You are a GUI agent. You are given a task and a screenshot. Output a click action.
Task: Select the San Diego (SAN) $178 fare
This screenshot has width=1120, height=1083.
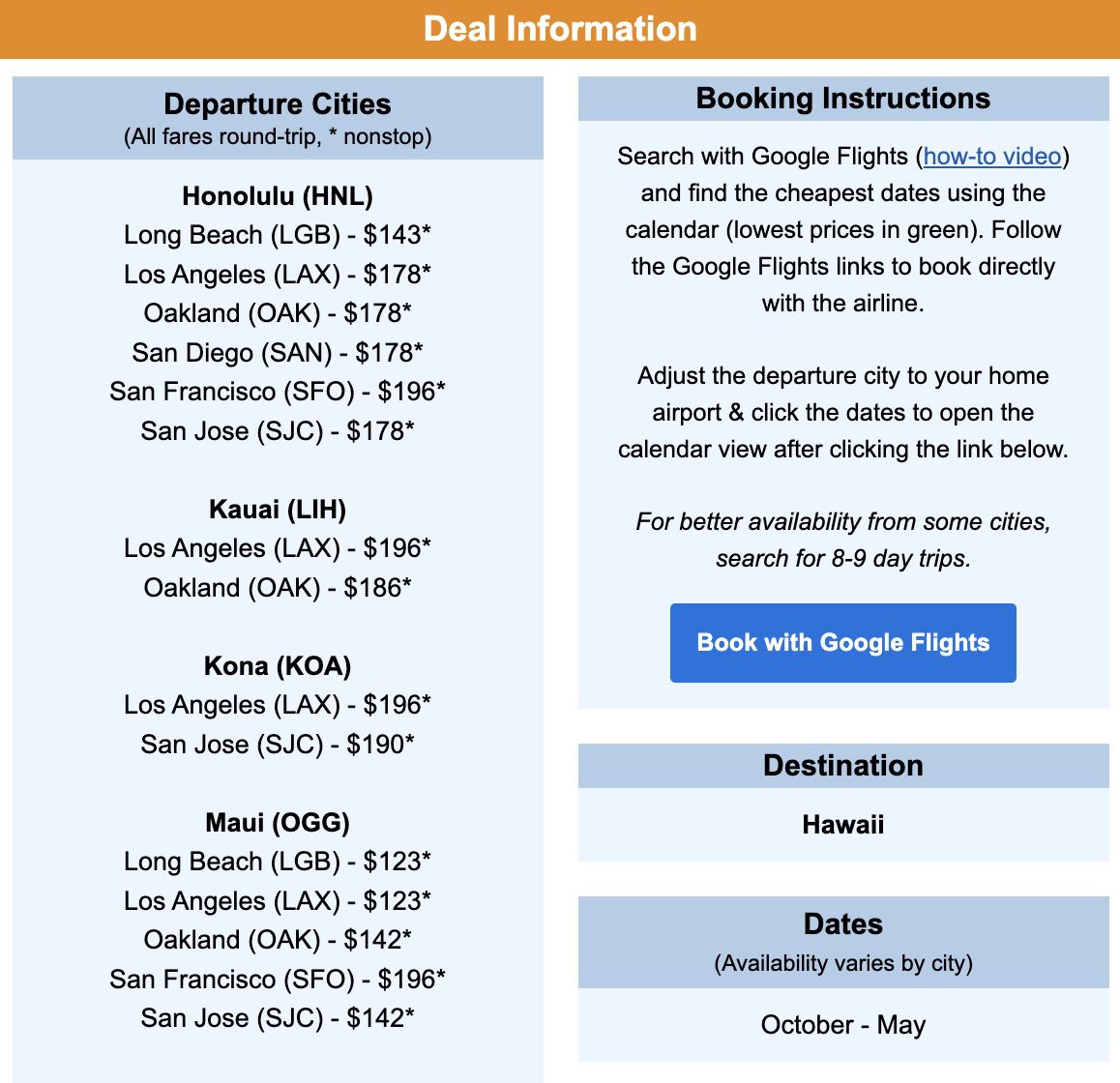click(277, 352)
